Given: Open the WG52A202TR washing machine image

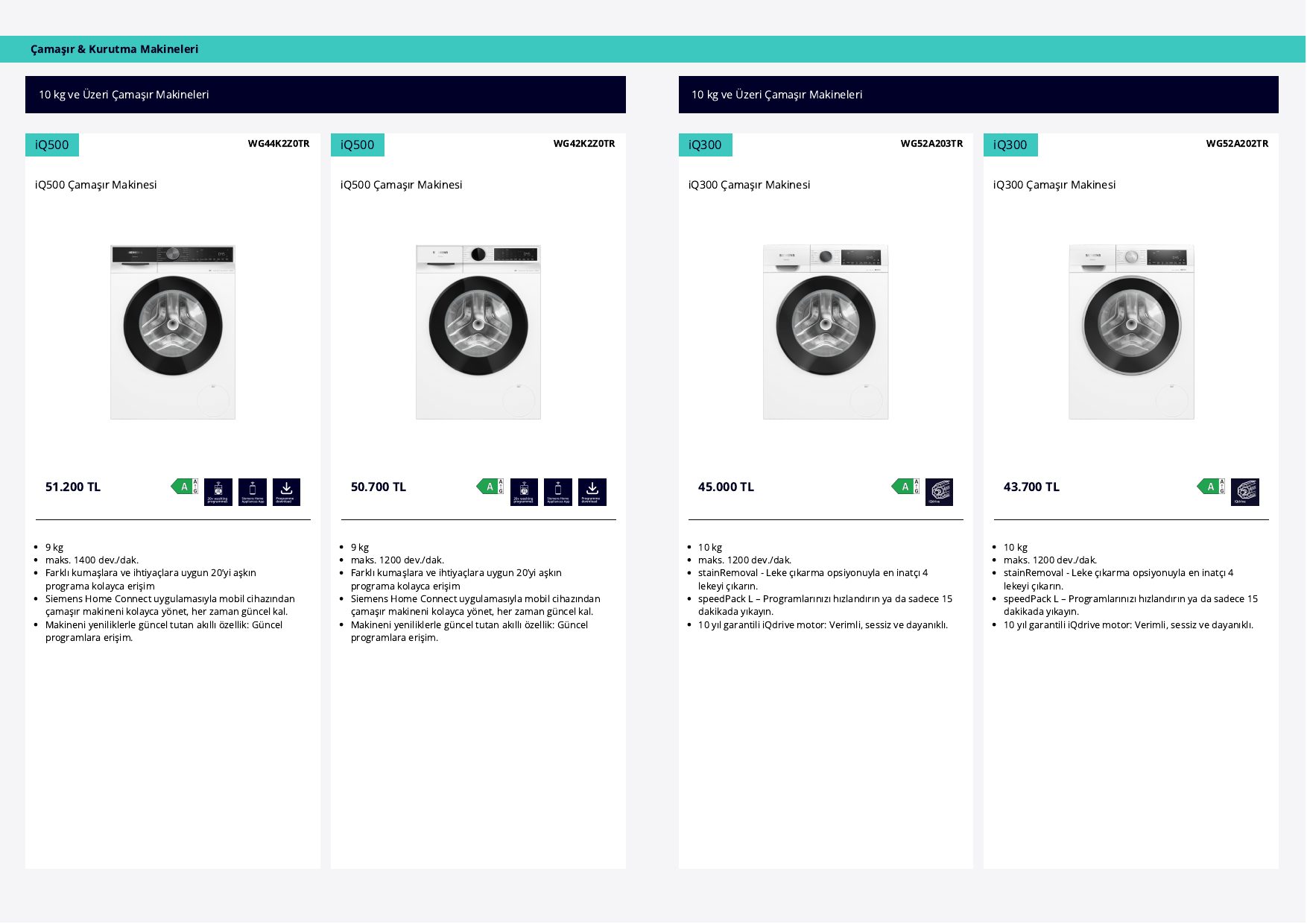Looking at the screenshot, I should coord(1131,332).
